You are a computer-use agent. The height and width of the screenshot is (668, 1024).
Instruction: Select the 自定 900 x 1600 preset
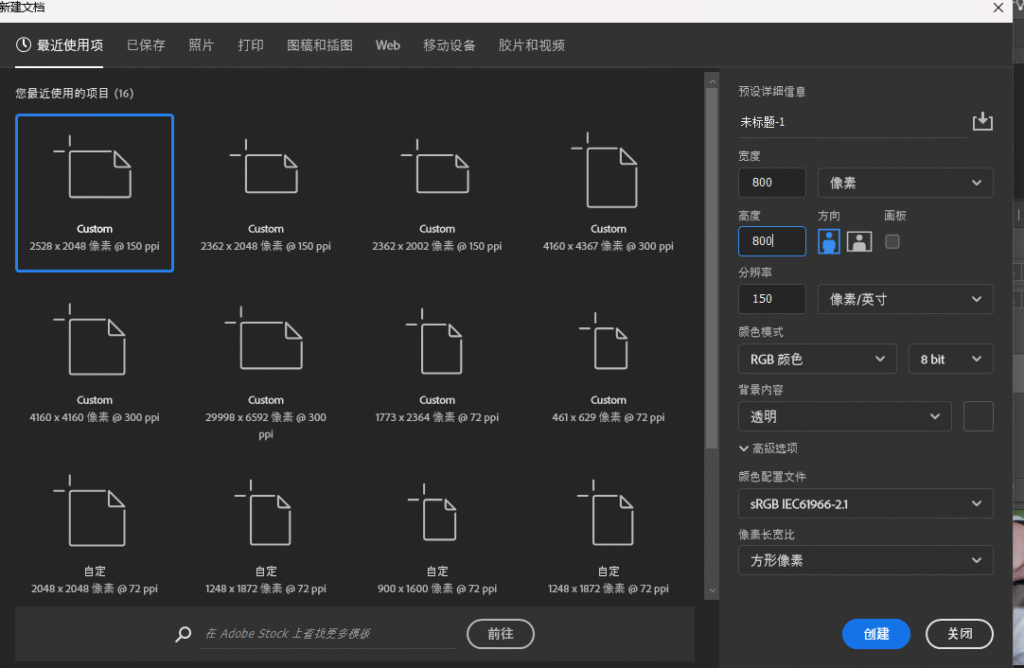click(x=437, y=535)
